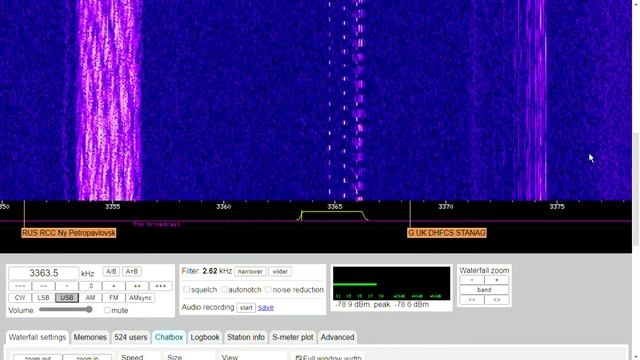The image size is (640, 360).
Task: Click the waterfall zoom out settings button
Action: (x=38, y=358)
